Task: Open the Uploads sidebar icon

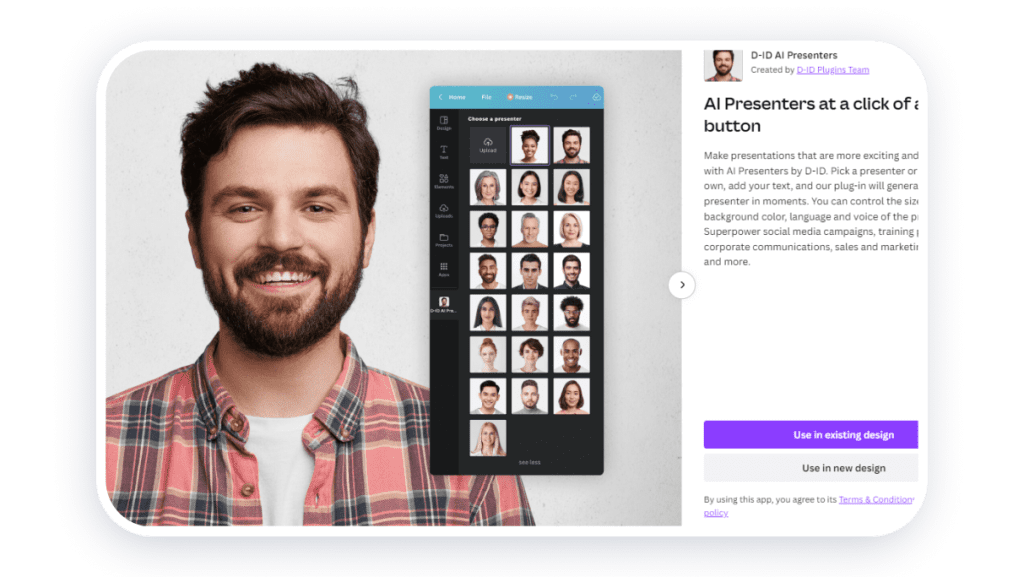Action: pos(444,210)
